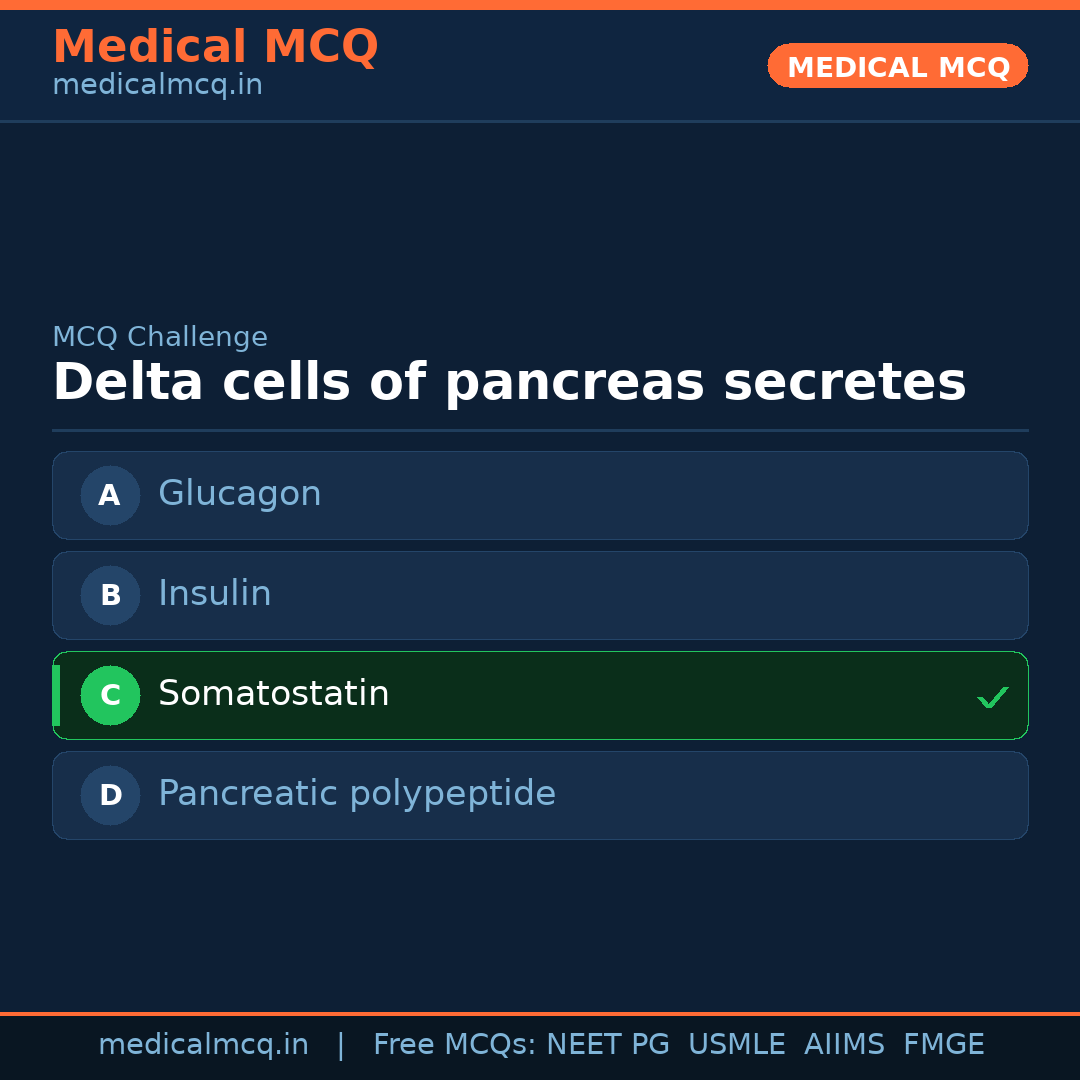Open the medicalmcq.in link in footer
The width and height of the screenshot is (1080, 1080).
(x=203, y=1045)
